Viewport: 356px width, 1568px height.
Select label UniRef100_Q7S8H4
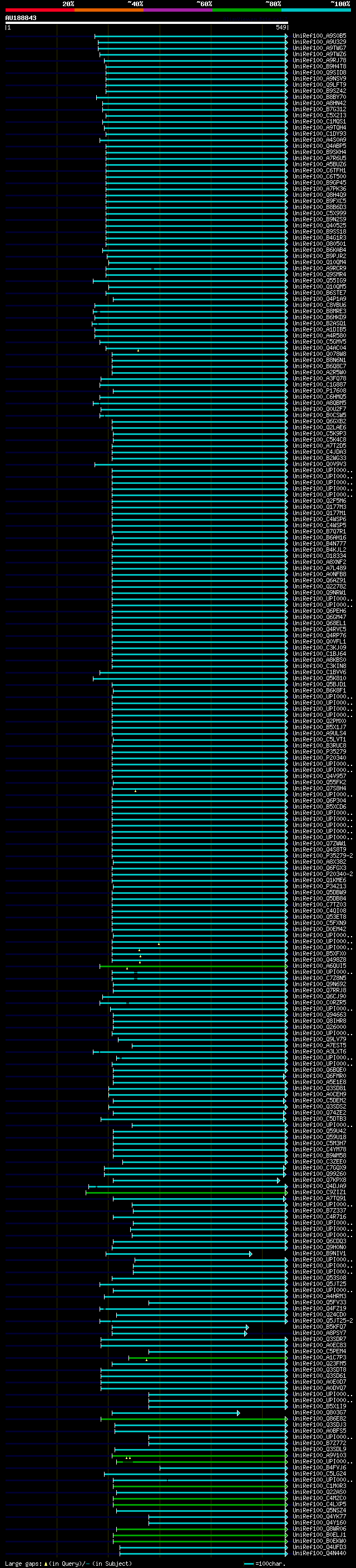(x=319, y=788)
